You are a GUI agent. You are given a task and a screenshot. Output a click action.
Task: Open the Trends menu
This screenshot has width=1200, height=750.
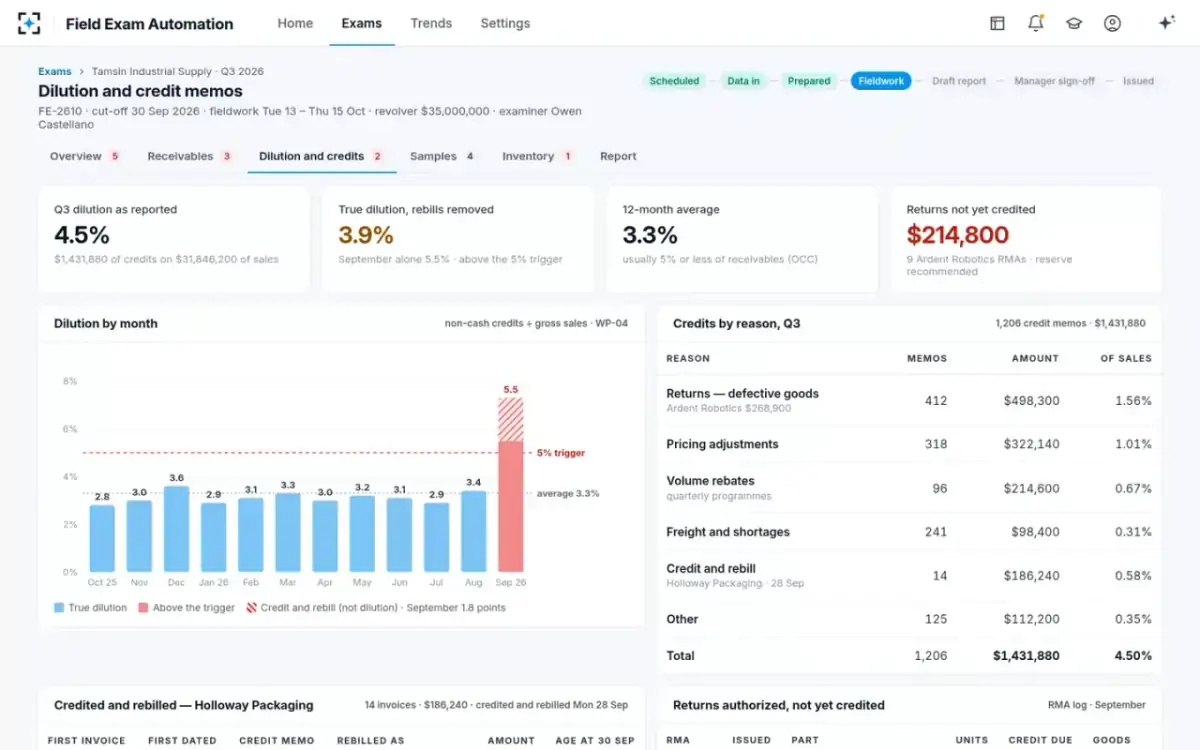(x=431, y=23)
